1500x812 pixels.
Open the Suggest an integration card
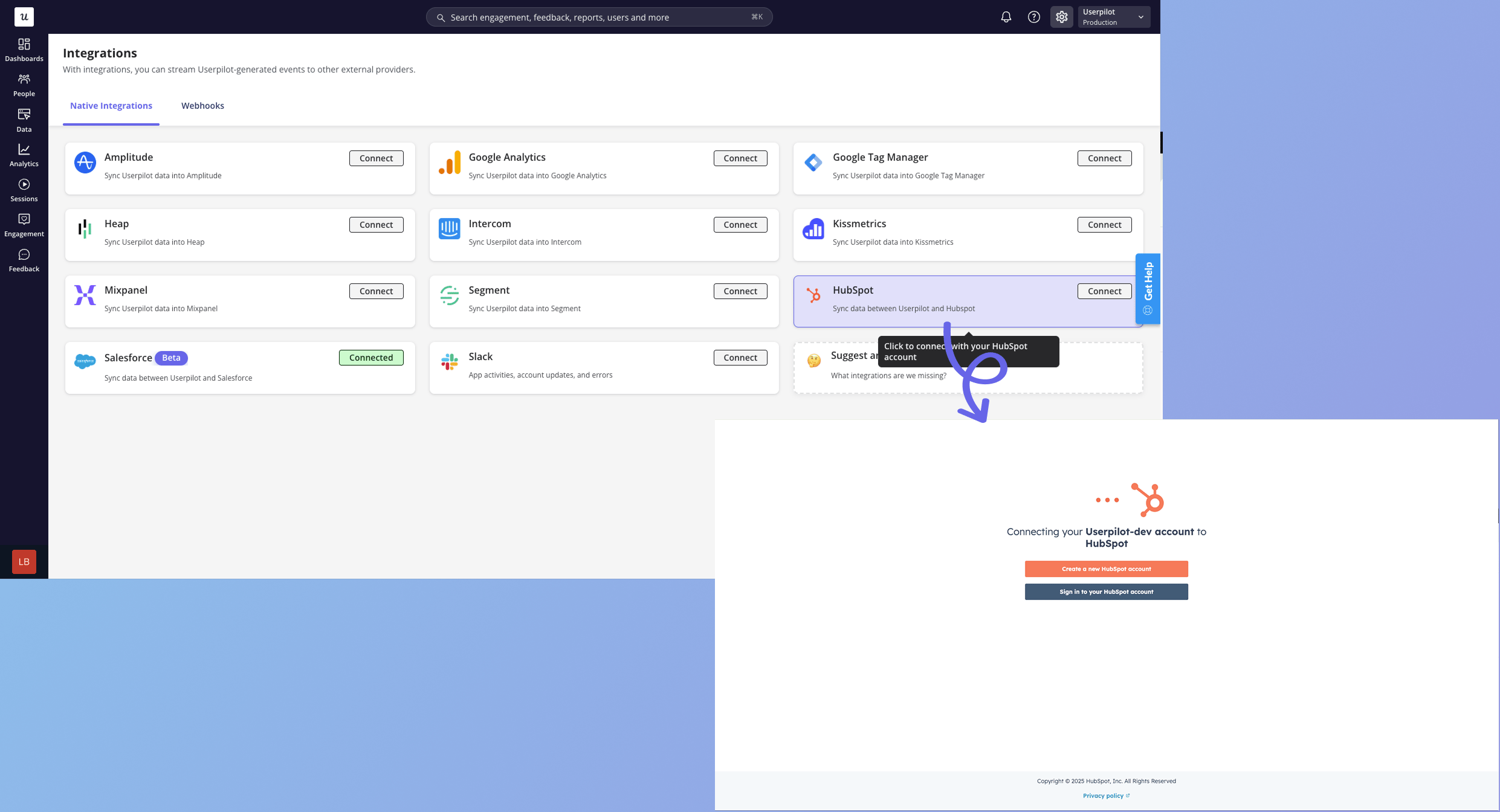968,368
